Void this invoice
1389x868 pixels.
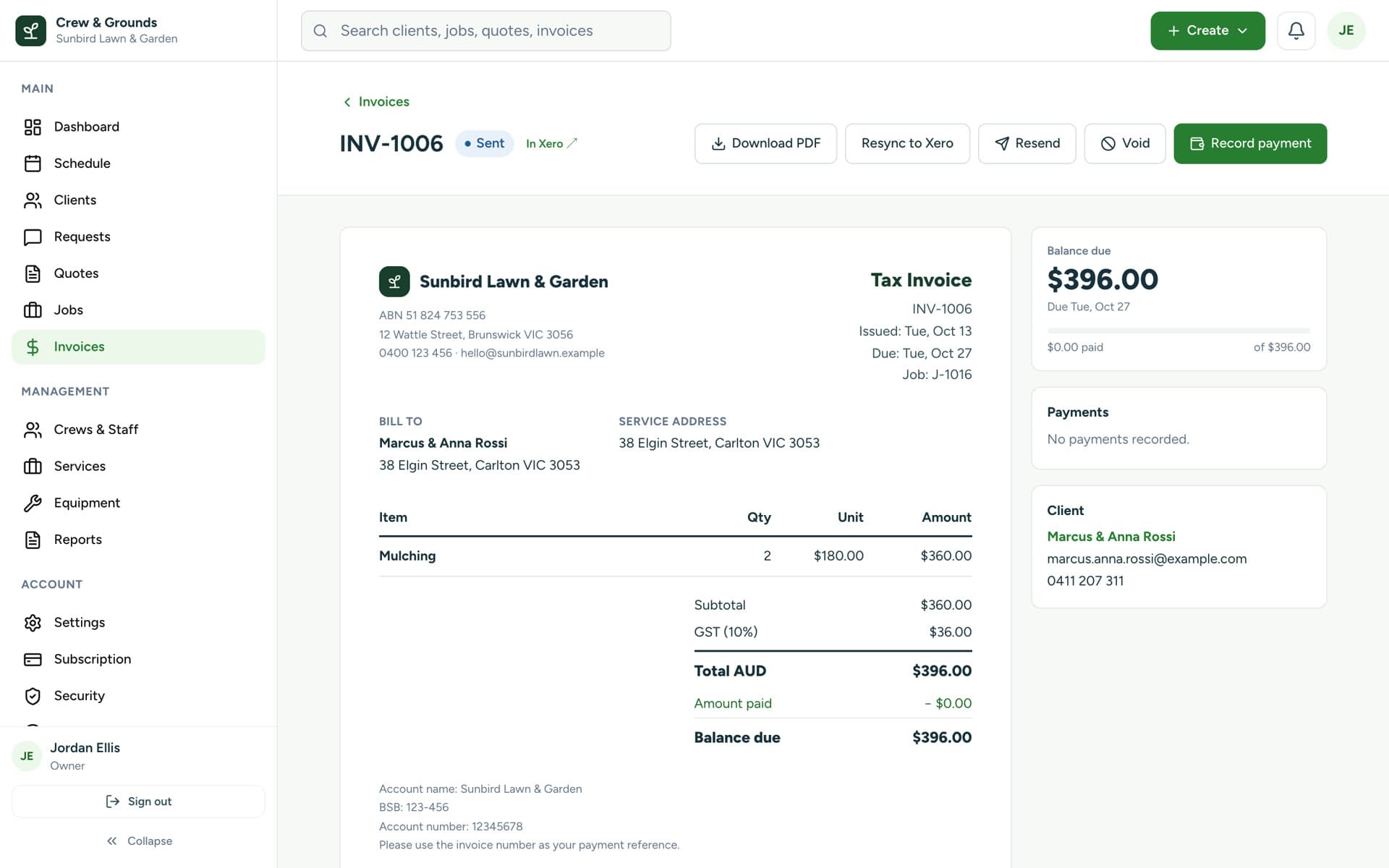click(x=1124, y=143)
